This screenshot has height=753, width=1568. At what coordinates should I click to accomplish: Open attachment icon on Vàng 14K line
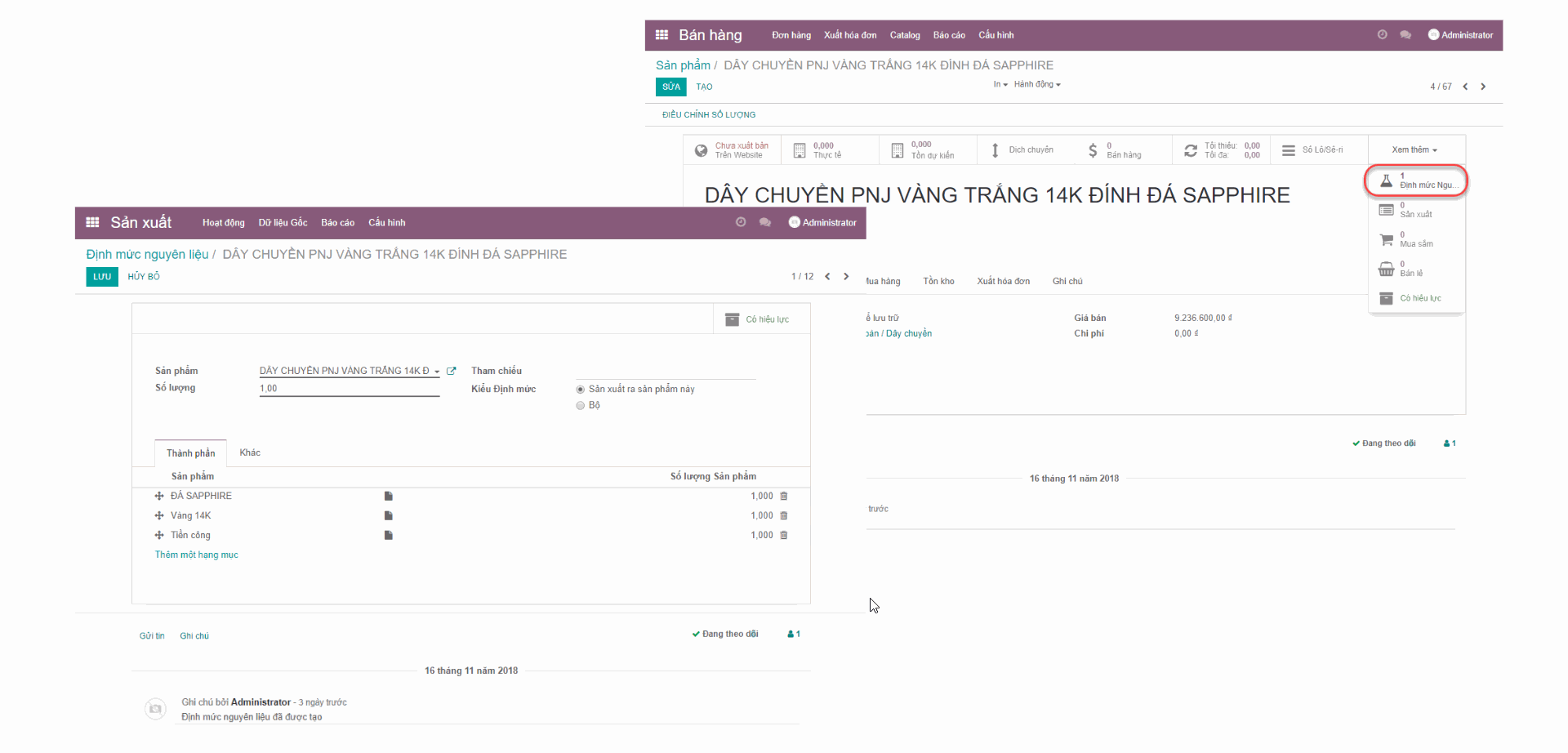[x=388, y=515]
